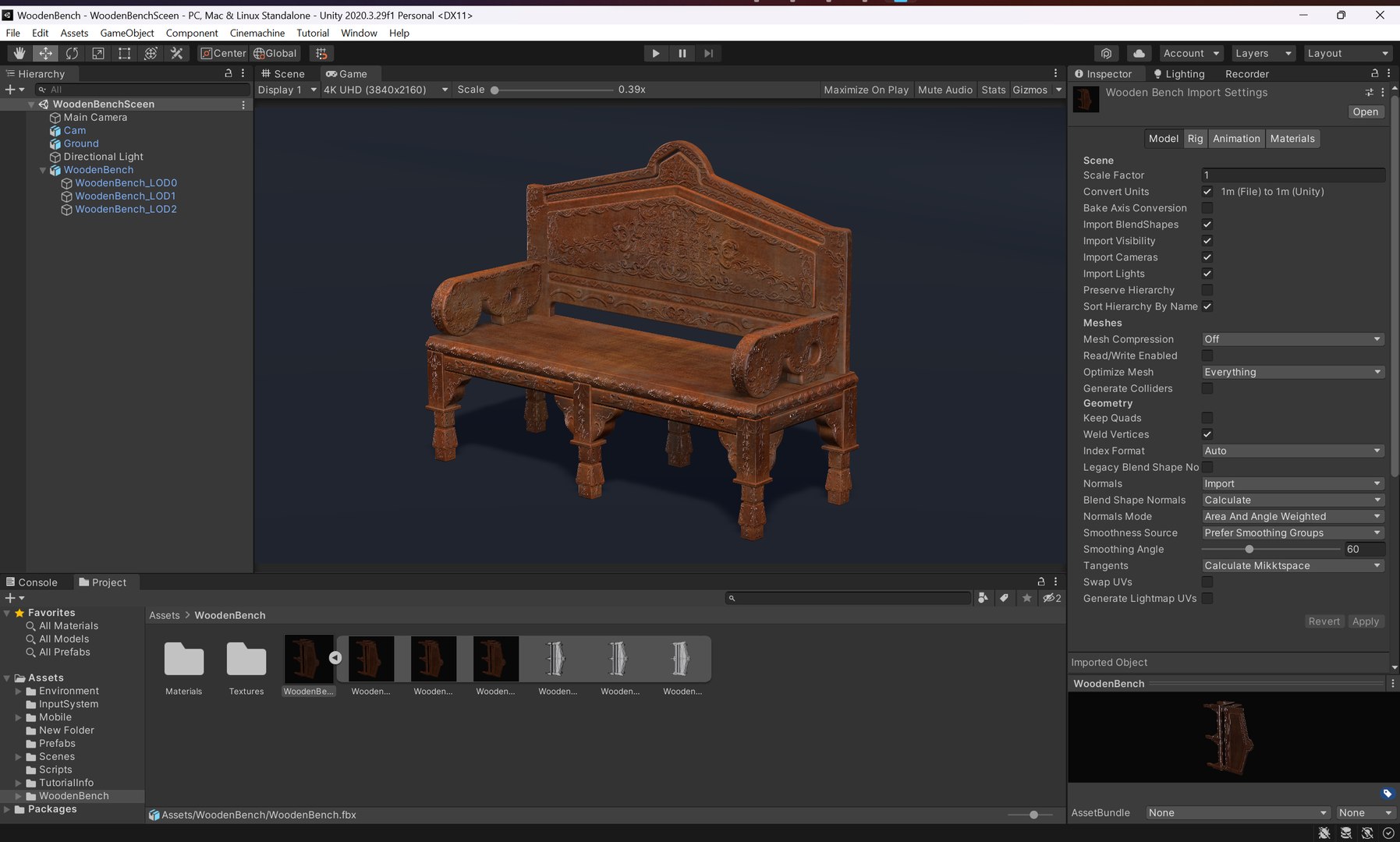
Task: Toggle Convert Units checkbox
Action: [x=1207, y=192]
